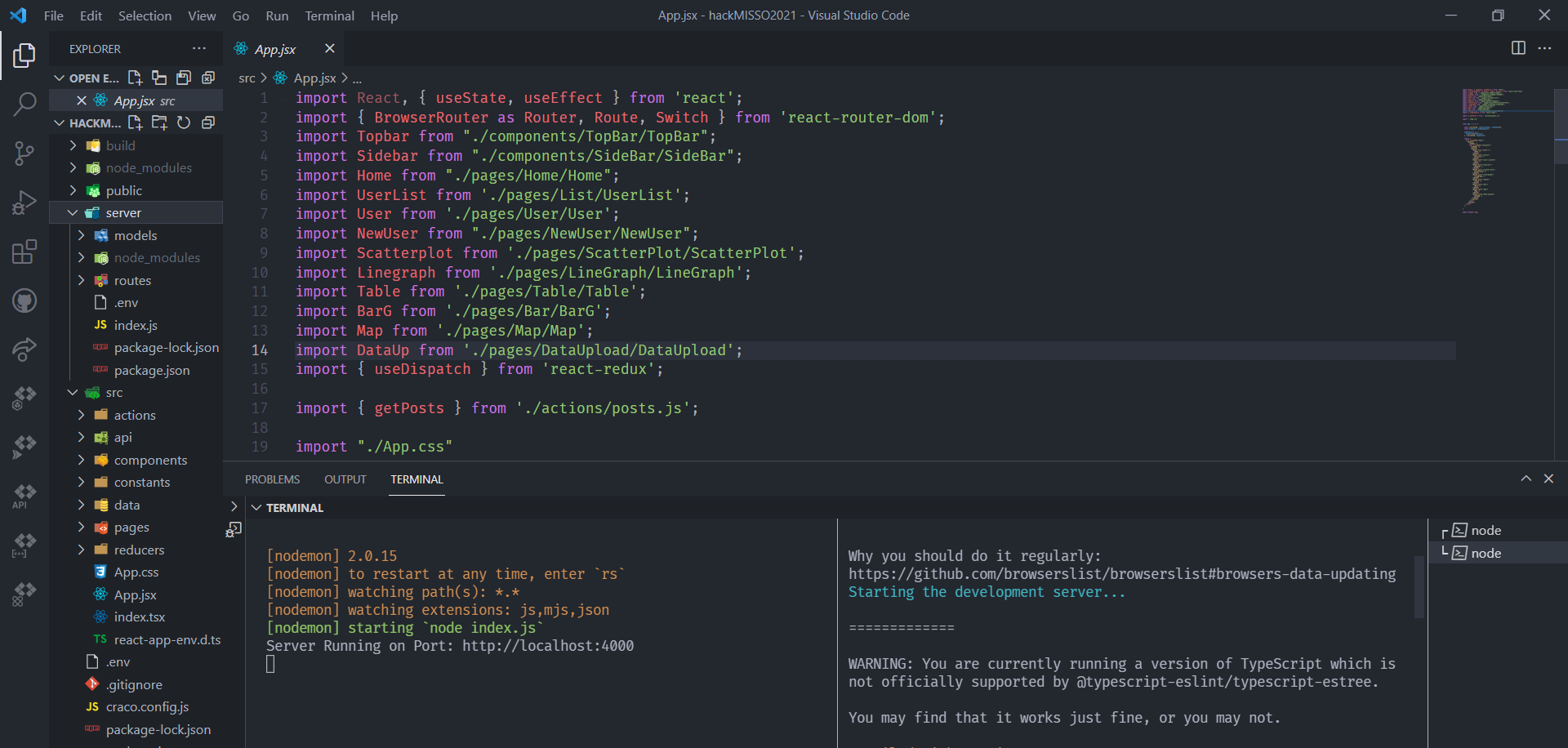Click the right terminal's vertical scrollbar
This screenshot has width=1568, height=748.
[x=1419, y=586]
